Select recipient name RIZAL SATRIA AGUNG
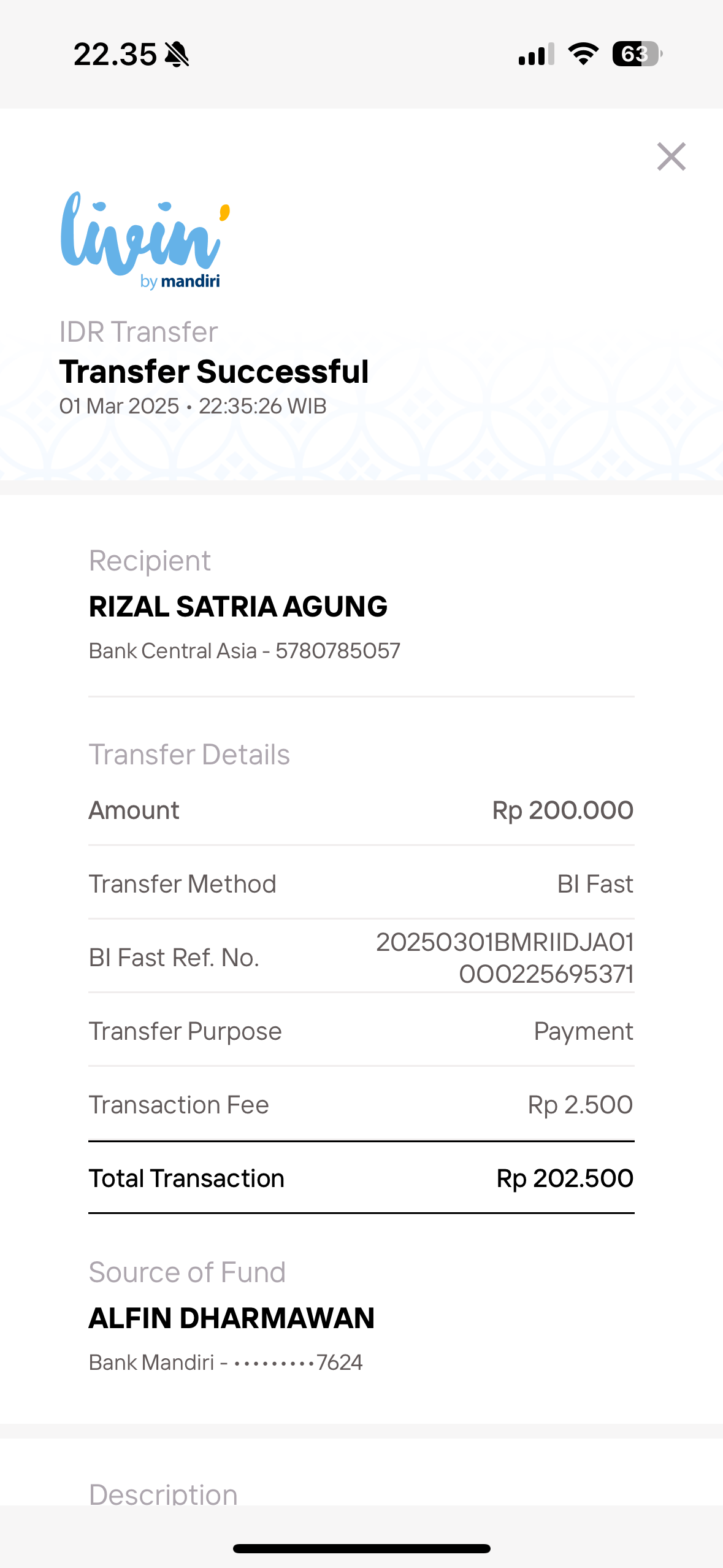Image resolution: width=723 pixels, height=1568 pixels. pyautogui.click(x=238, y=607)
